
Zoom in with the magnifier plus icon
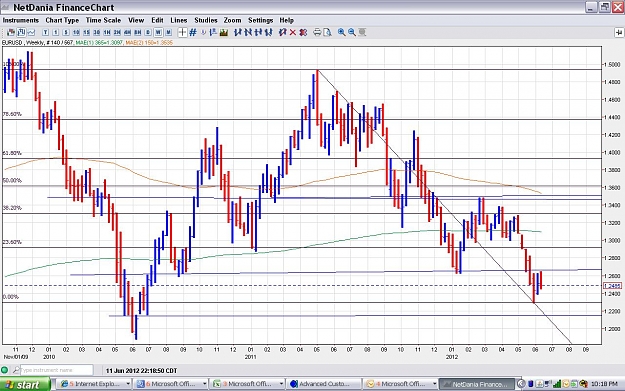tap(342, 32)
